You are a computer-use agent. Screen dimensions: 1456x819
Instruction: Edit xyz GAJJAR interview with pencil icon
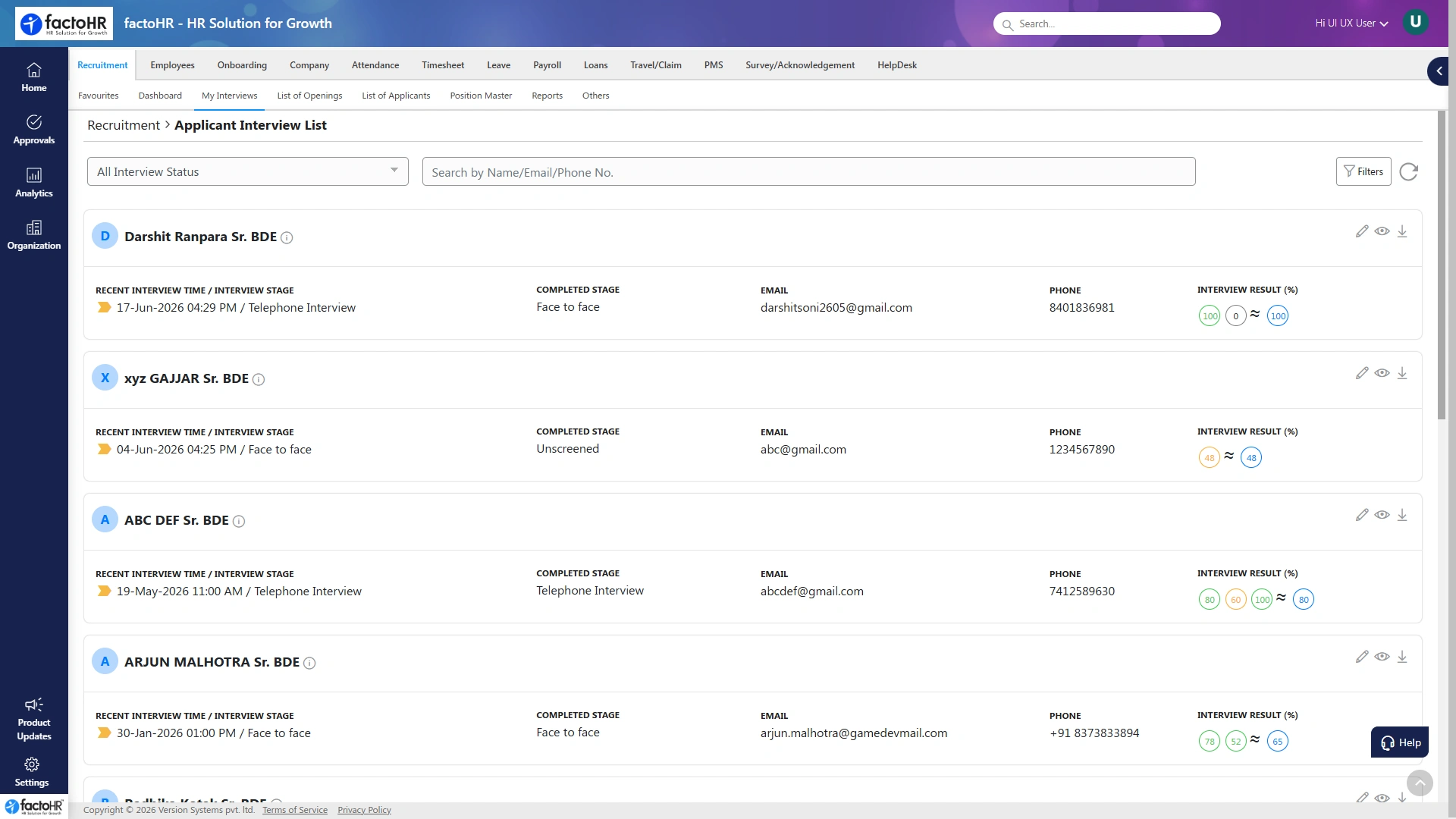(x=1362, y=373)
